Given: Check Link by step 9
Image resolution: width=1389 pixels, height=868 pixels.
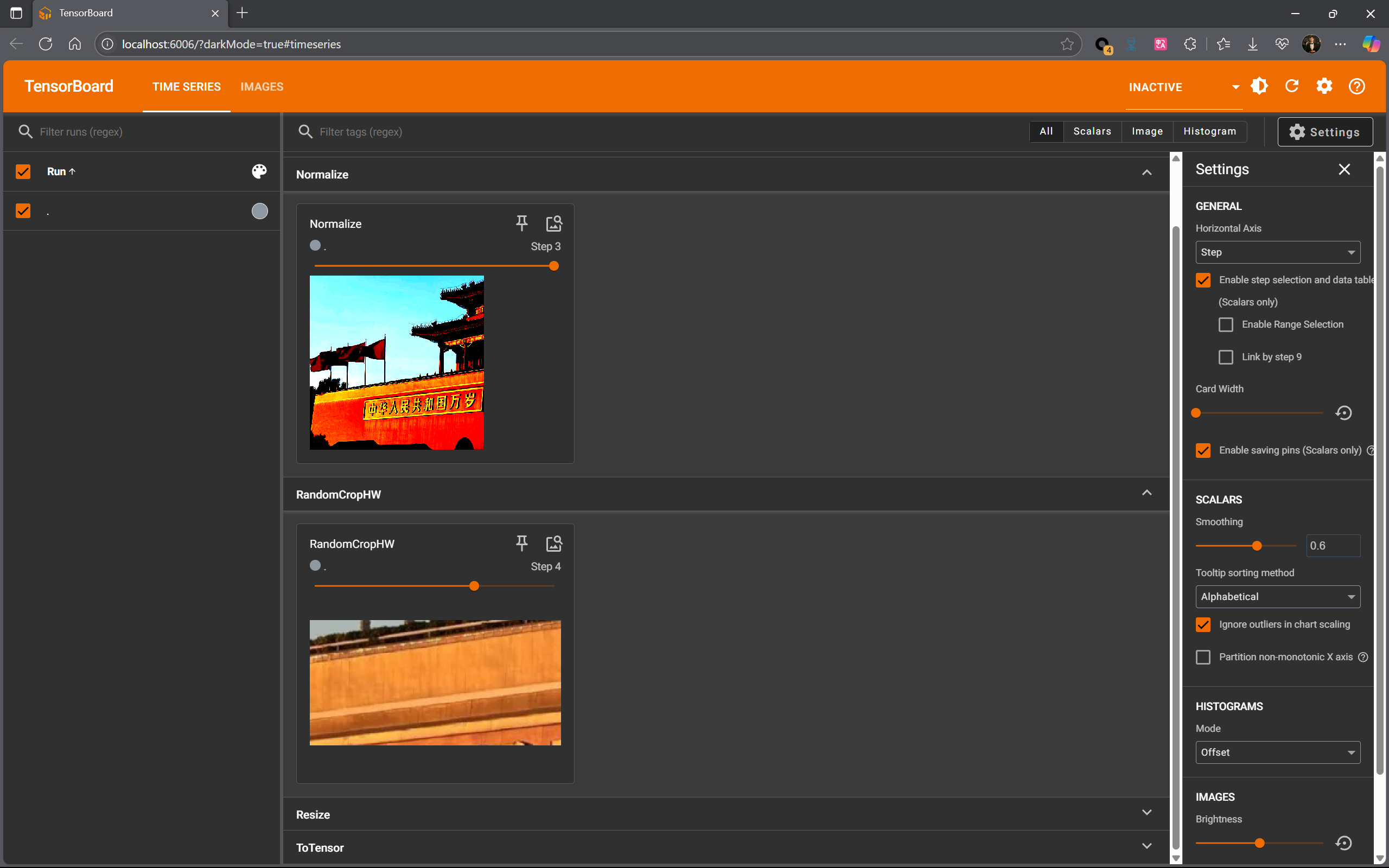Looking at the screenshot, I should point(1226,357).
